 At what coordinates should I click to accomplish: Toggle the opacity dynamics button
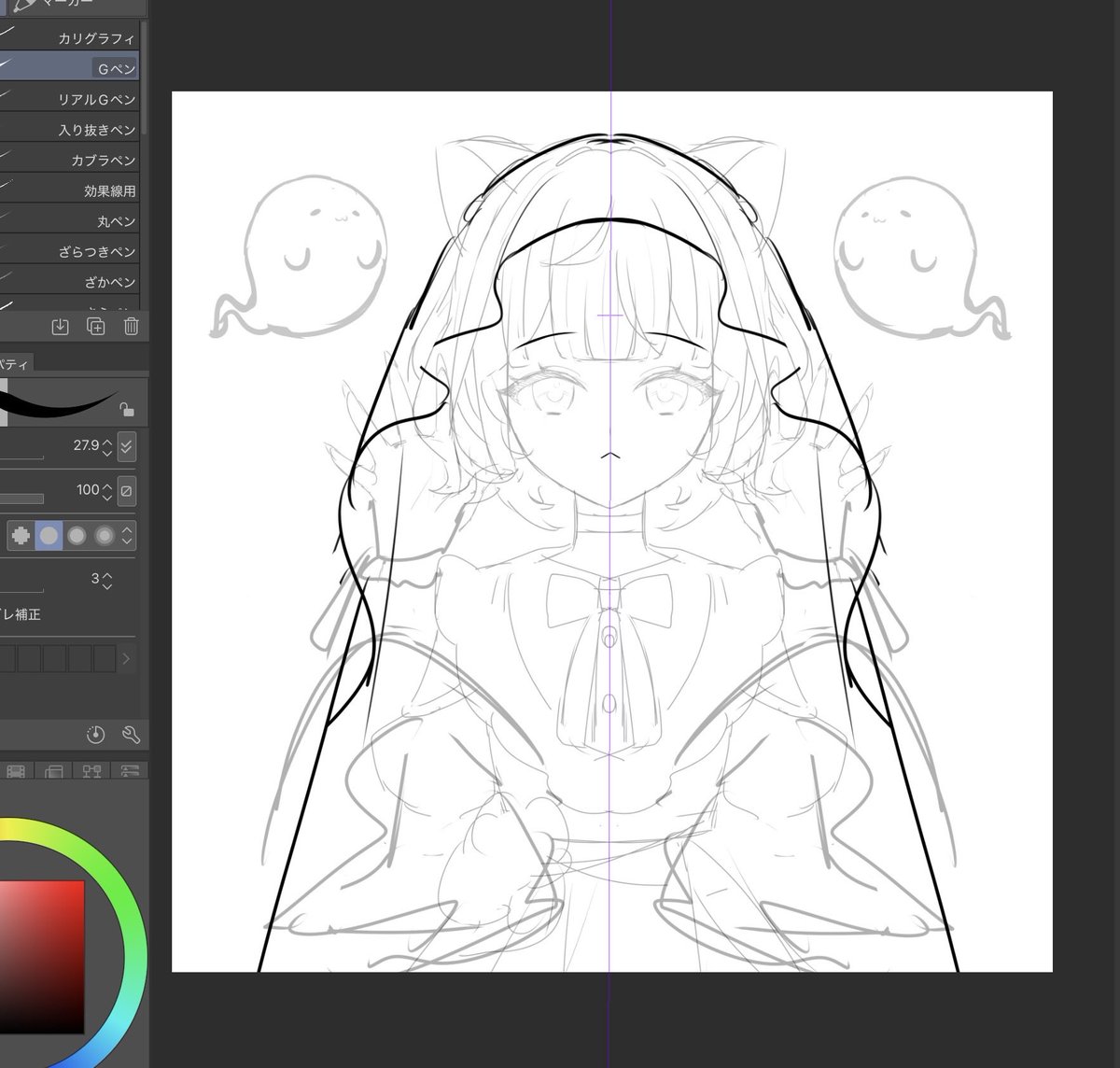pos(127,490)
